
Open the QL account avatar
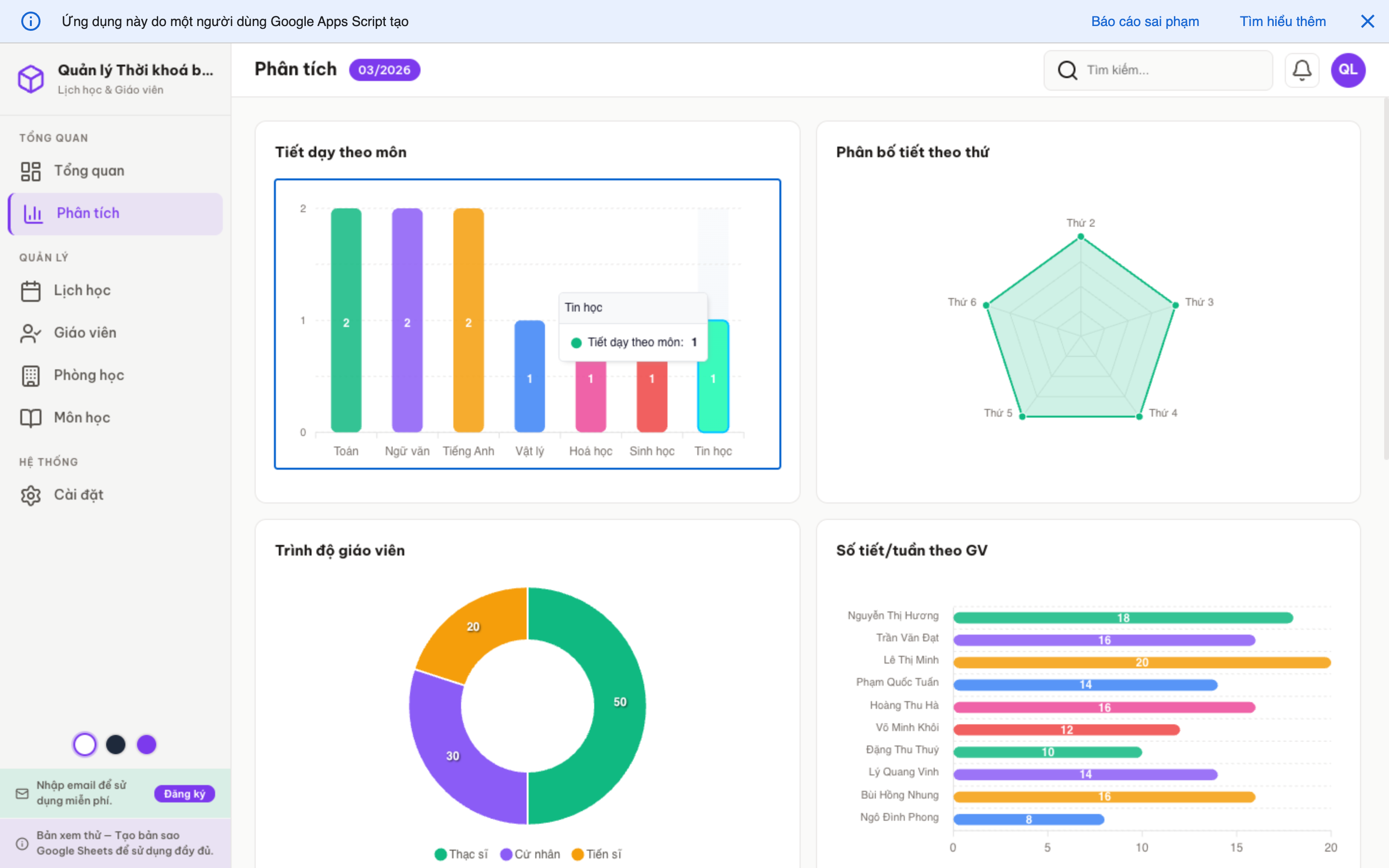click(x=1348, y=69)
